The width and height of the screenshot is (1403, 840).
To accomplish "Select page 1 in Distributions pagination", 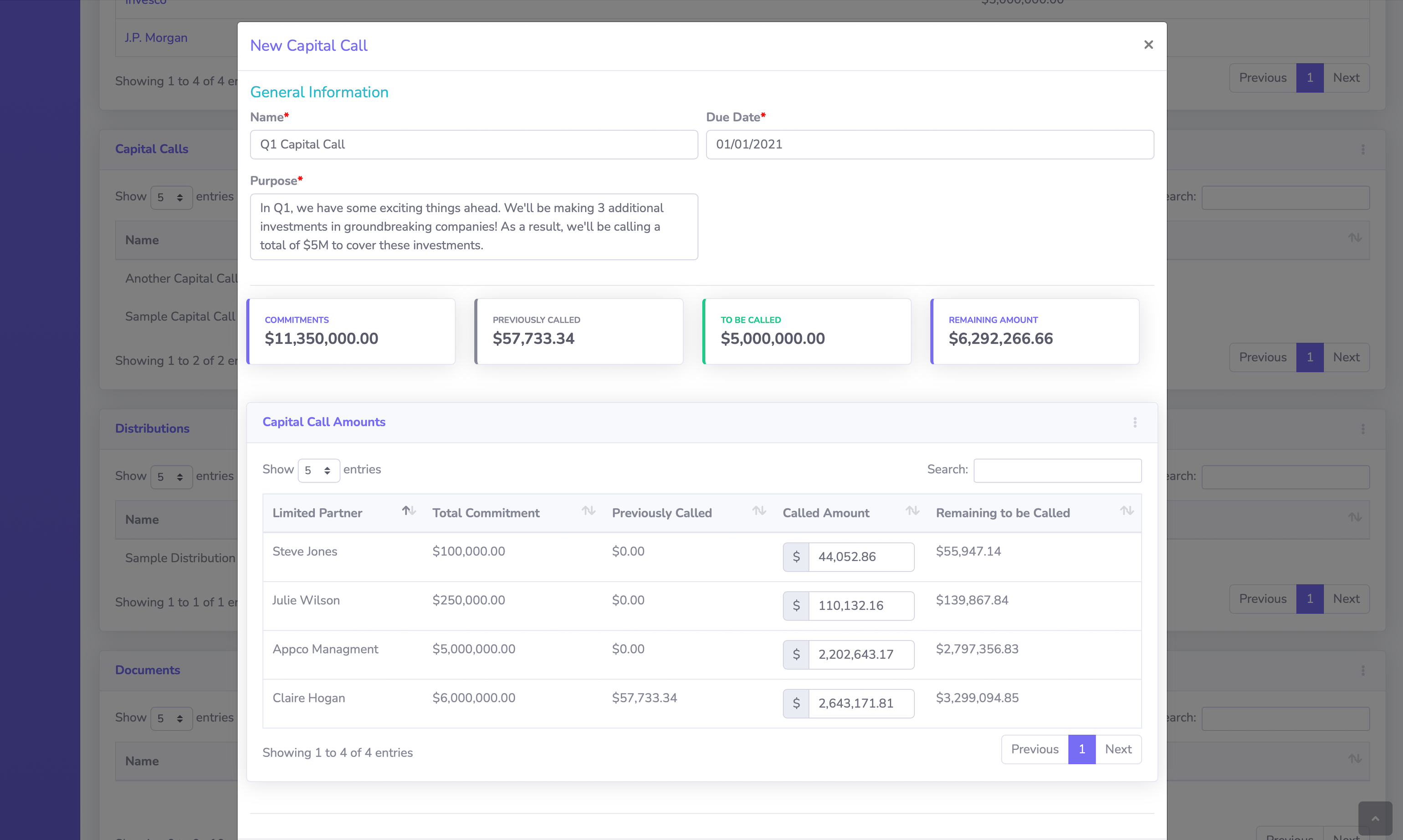I will pos(1310,599).
